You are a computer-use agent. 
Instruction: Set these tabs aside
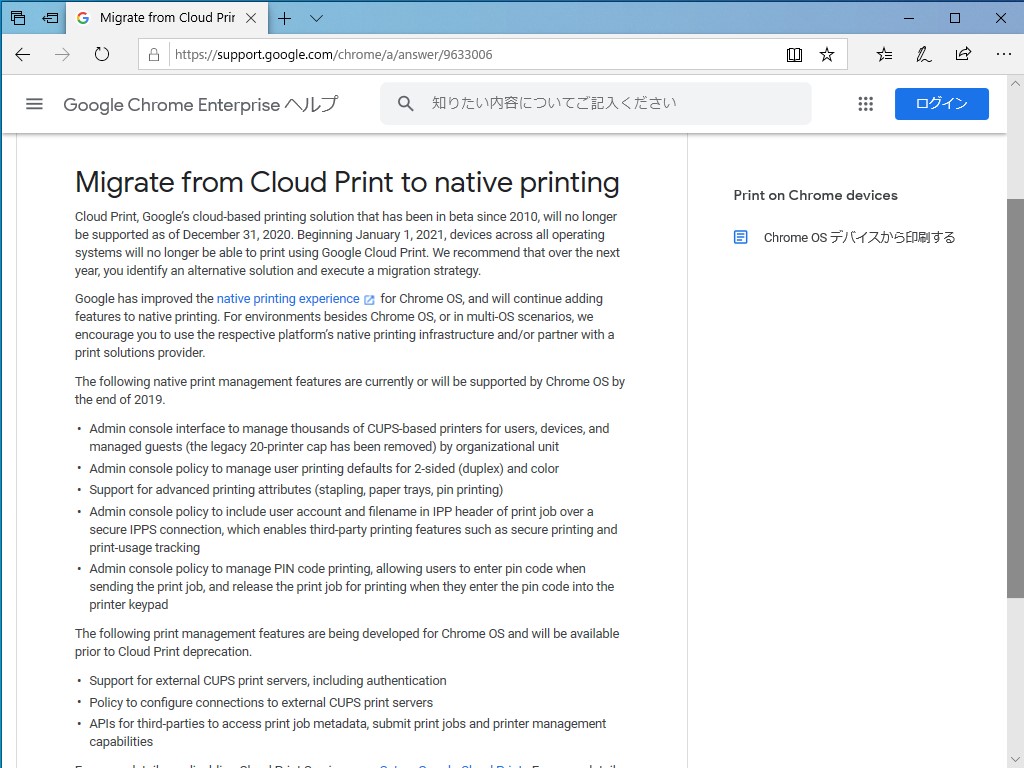pyautogui.click(x=50, y=18)
